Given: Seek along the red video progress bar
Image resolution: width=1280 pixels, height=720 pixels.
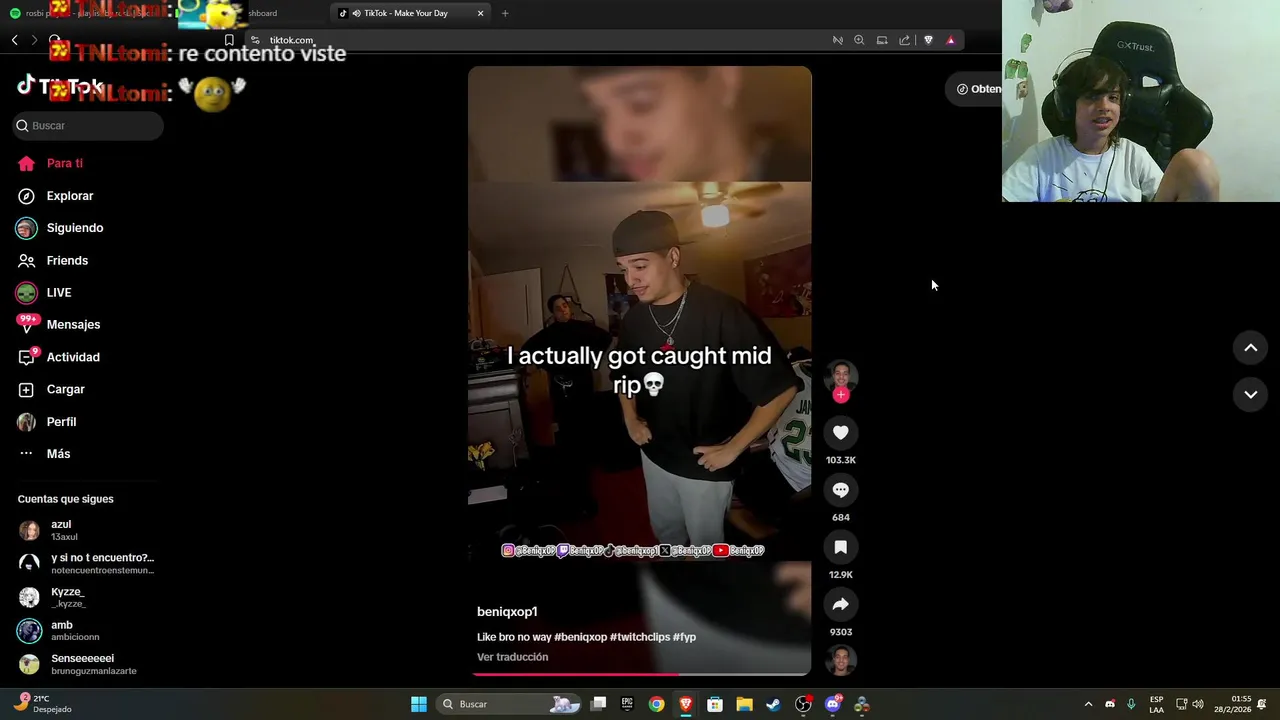Looking at the screenshot, I should click(639, 674).
